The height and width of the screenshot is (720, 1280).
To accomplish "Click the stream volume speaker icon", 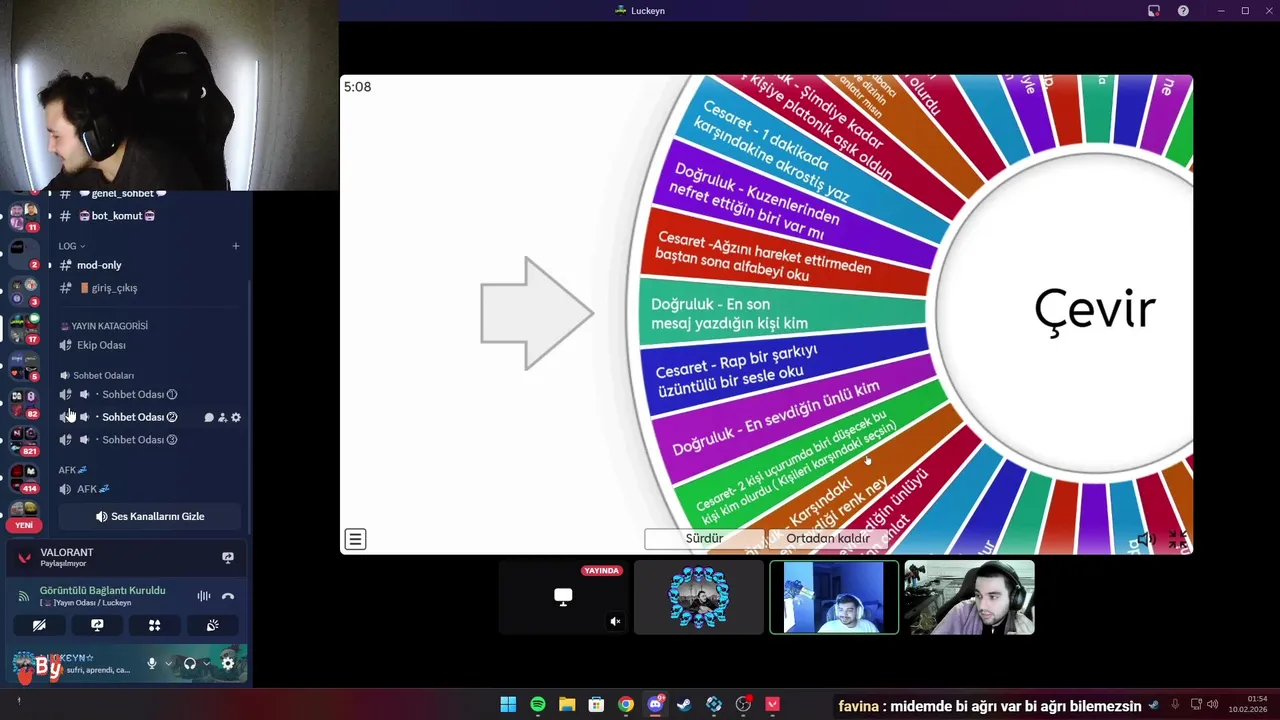I will tap(1146, 539).
